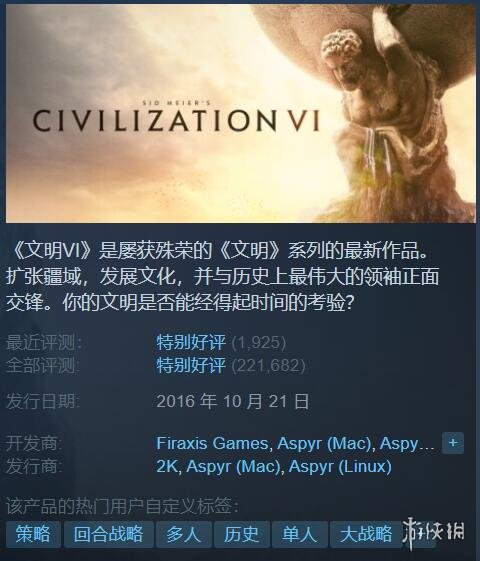Open Aspyr (Linux) publisher link

340,467
